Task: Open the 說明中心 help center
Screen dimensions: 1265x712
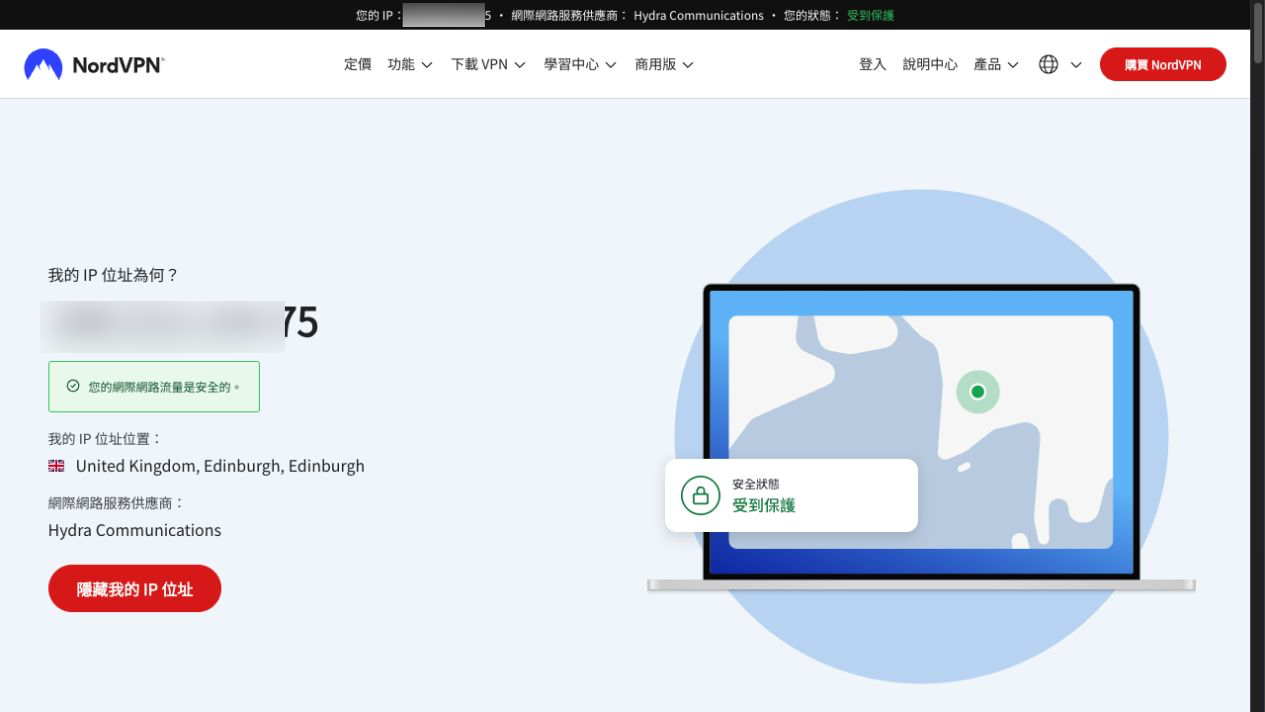Action: (930, 64)
